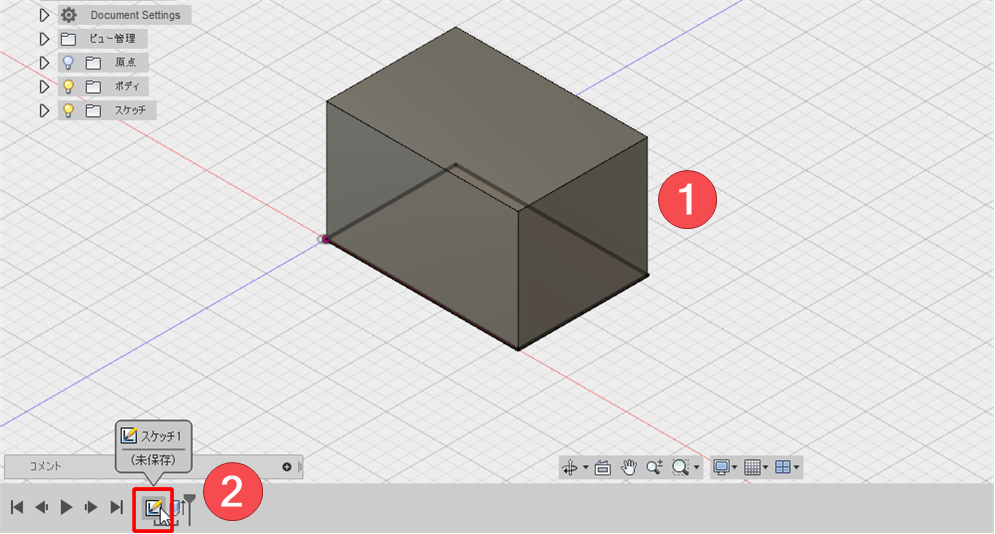The image size is (995, 534).
Task: Toggle visibility bulb for ボディ
Action: click(x=68, y=86)
